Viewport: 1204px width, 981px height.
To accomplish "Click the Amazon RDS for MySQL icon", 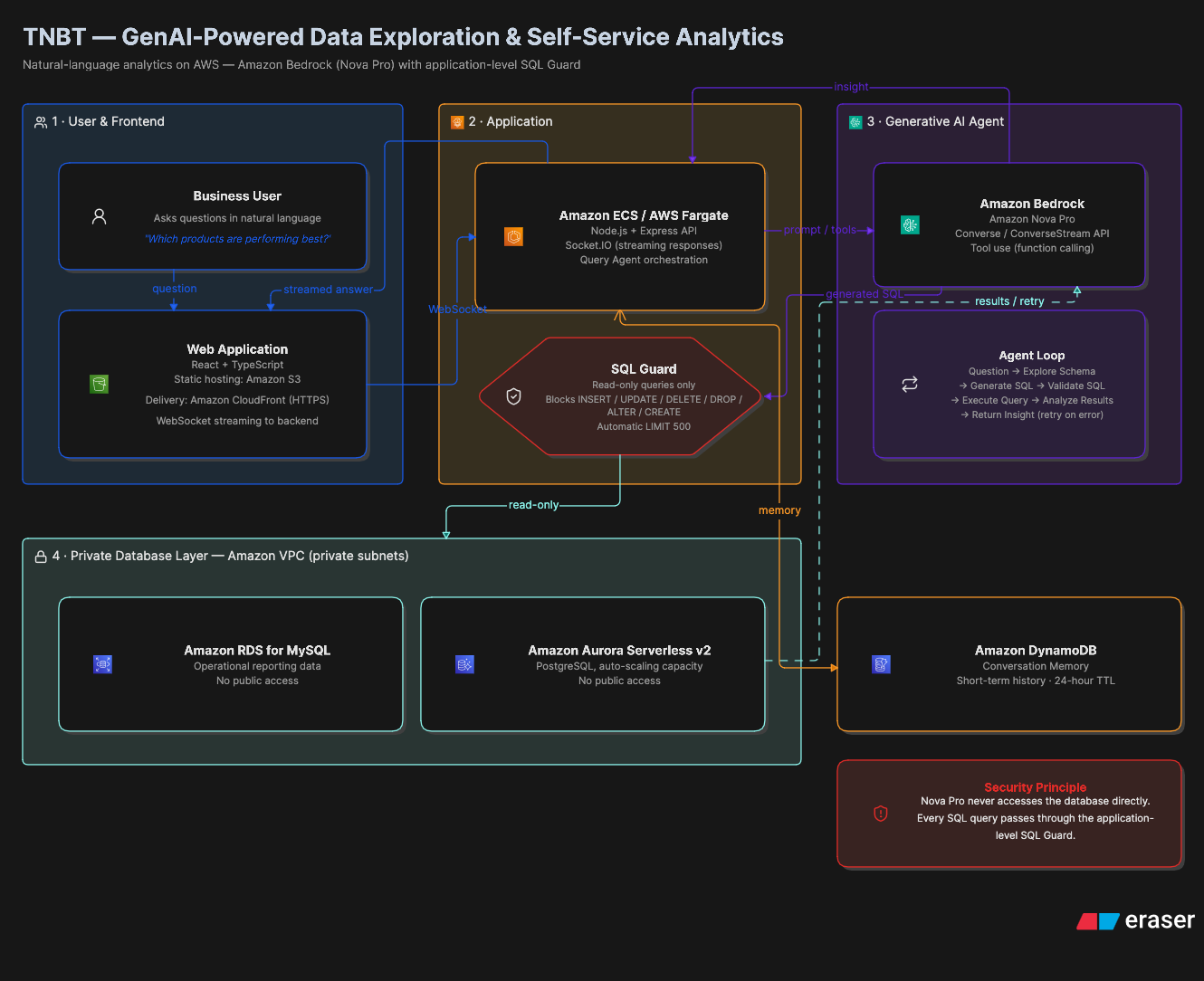I will pyautogui.click(x=103, y=664).
